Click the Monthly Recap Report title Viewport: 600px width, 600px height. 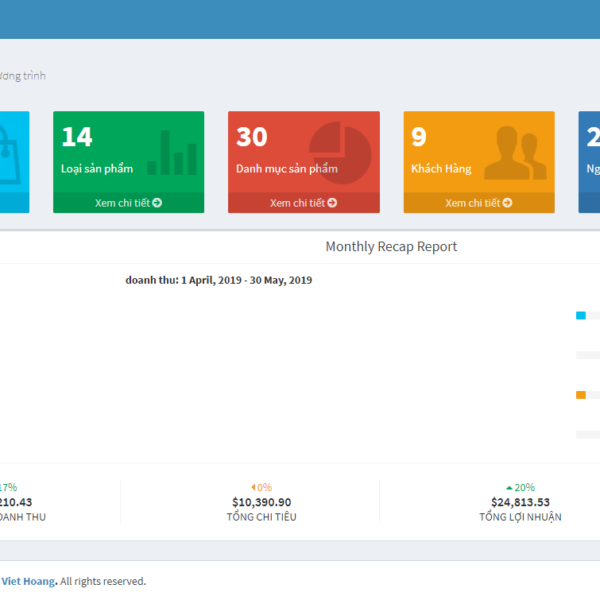(391, 246)
